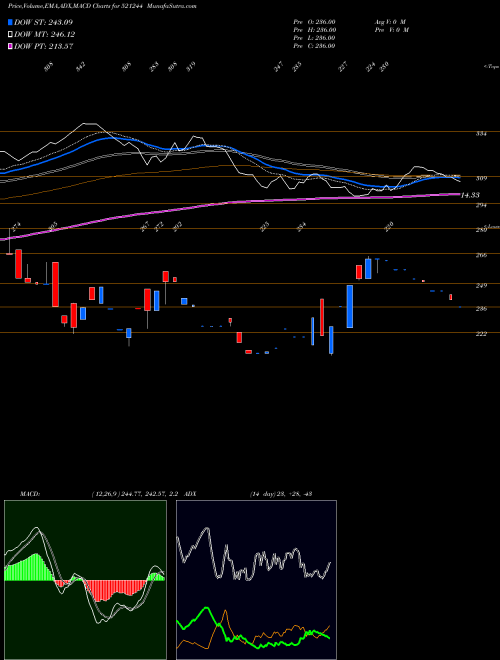Click the blue DOW ST legend swatch
Screen dimensions: 500x660
(10, 22)
